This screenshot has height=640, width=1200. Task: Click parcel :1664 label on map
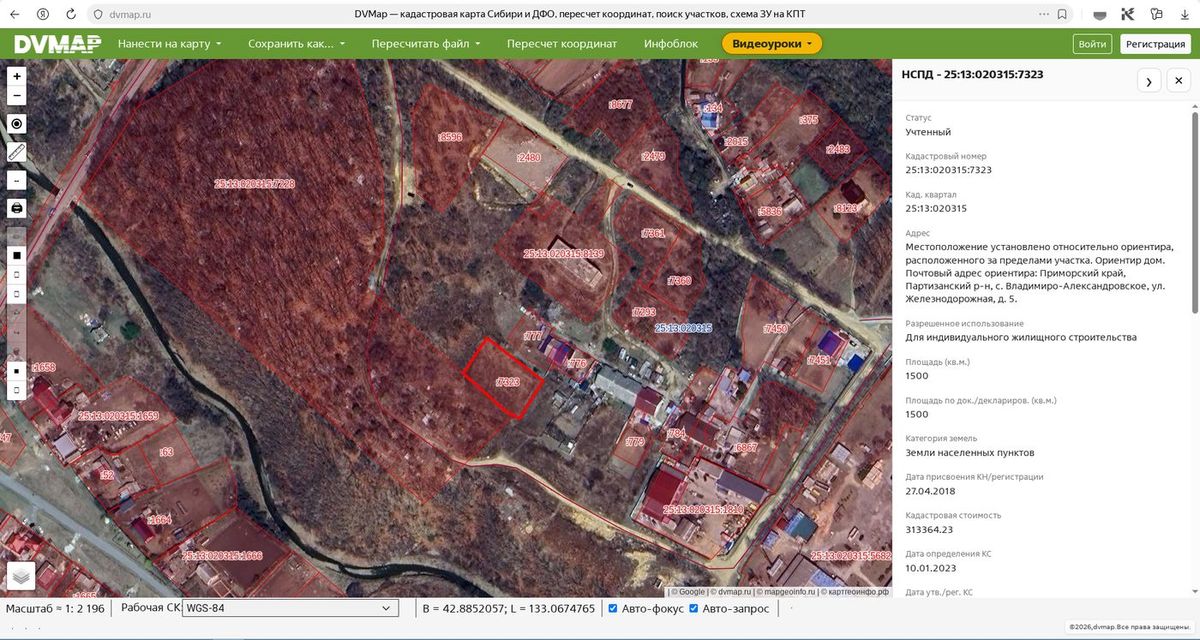pyautogui.click(x=160, y=519)
